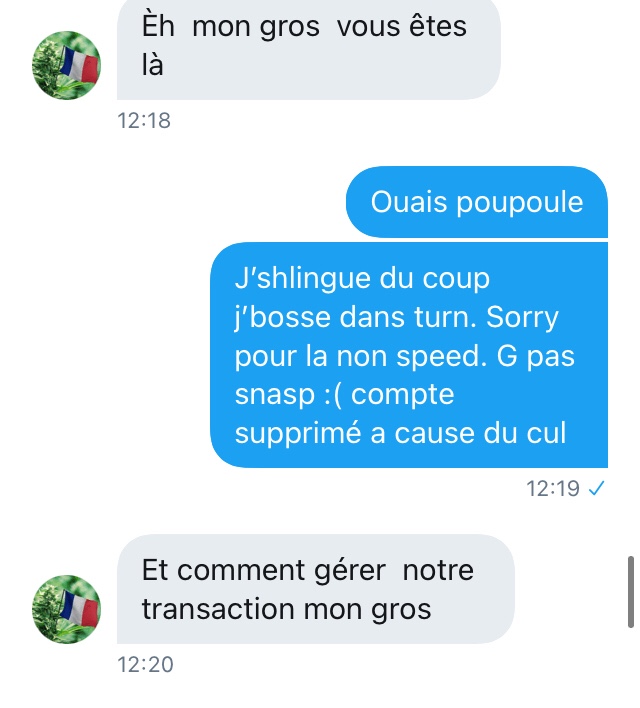Image resolution: width=640 pixels, height=708 pixels.
Task: Click the 12:20 timestamp
Action: coord(145,665)
